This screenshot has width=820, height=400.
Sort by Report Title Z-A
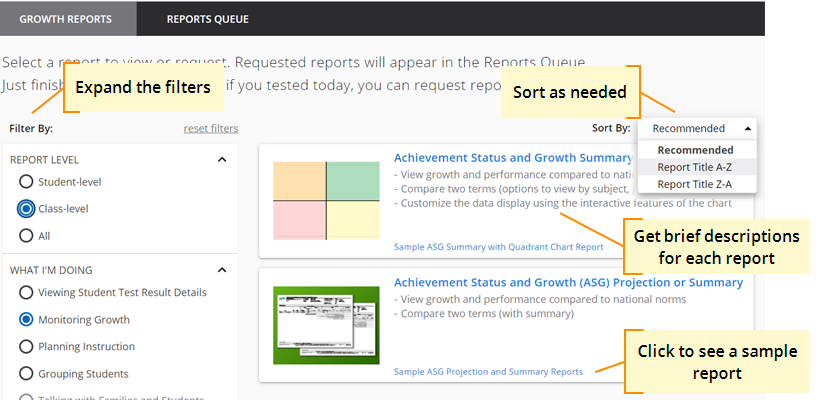tap(694, 184)
